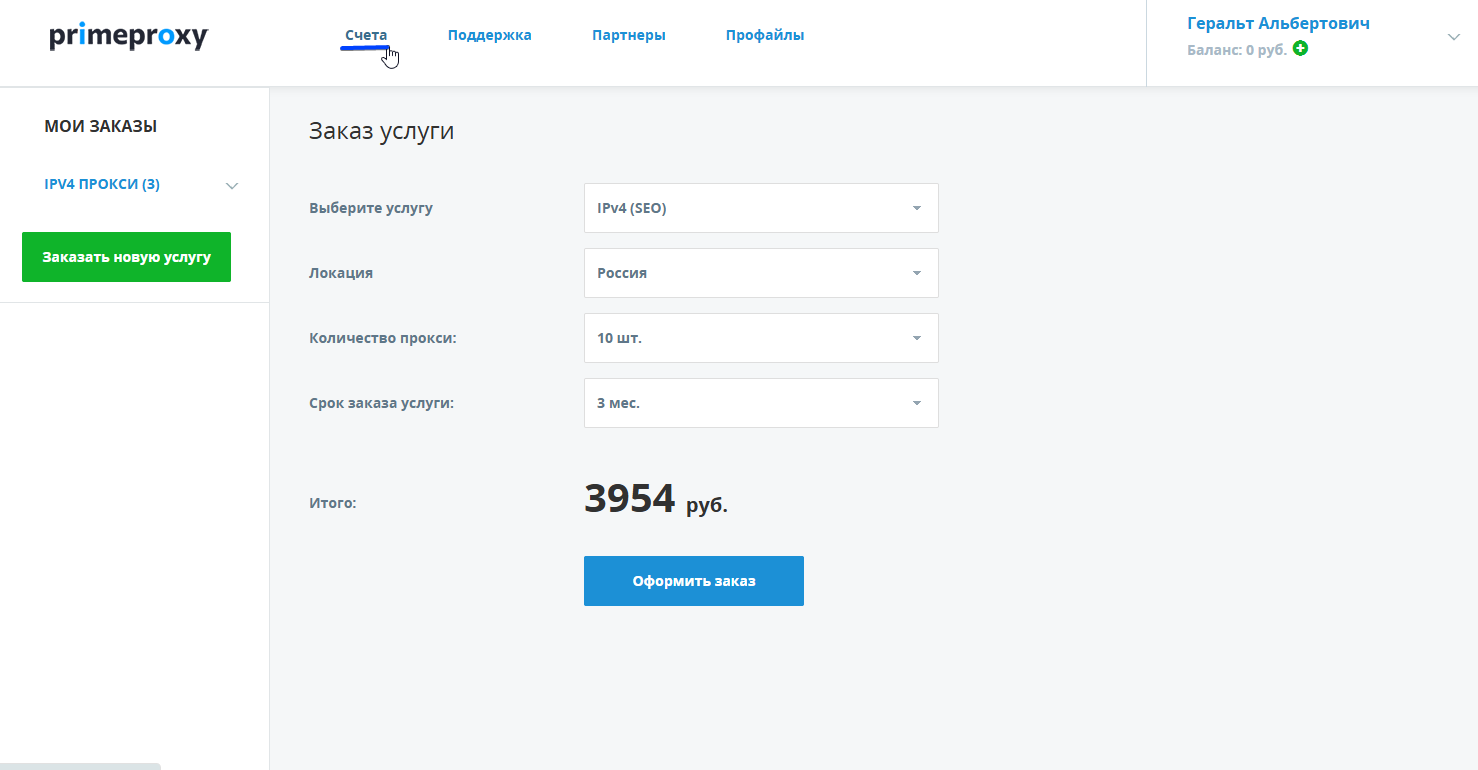Viewport: 1478px width, 770px height.
Task: Go to Поддержка section
Action: (490, 35)
